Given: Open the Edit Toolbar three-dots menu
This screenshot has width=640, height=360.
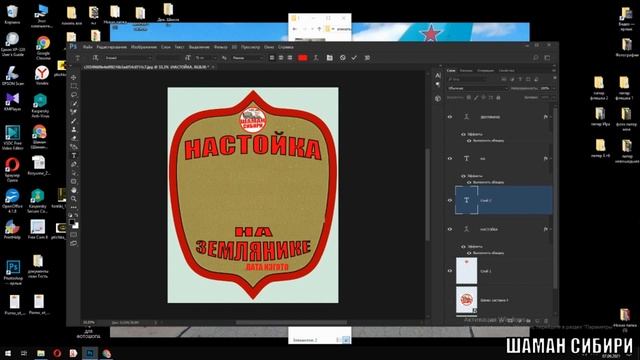Looking at the screenshot, I should click(x=74, y=207).
